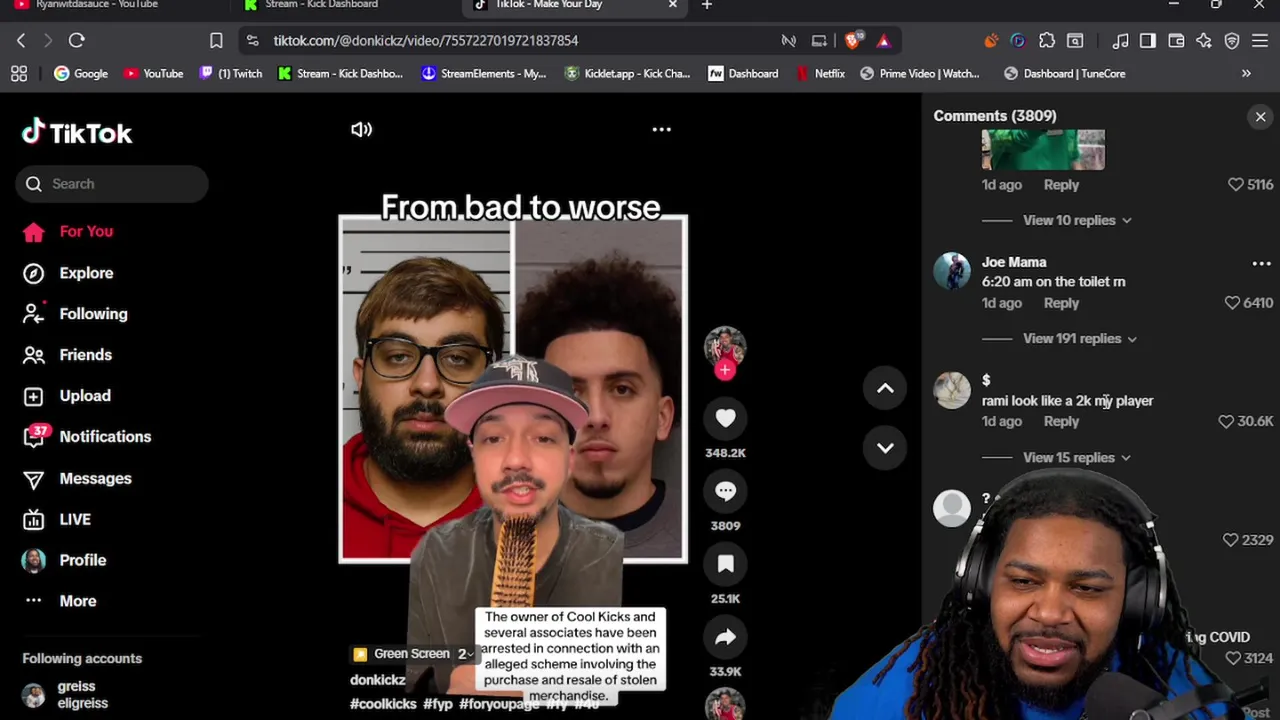Like the comment with 5116 likes
Viewport: 1280px width, 720px height.
point(1236,184)
